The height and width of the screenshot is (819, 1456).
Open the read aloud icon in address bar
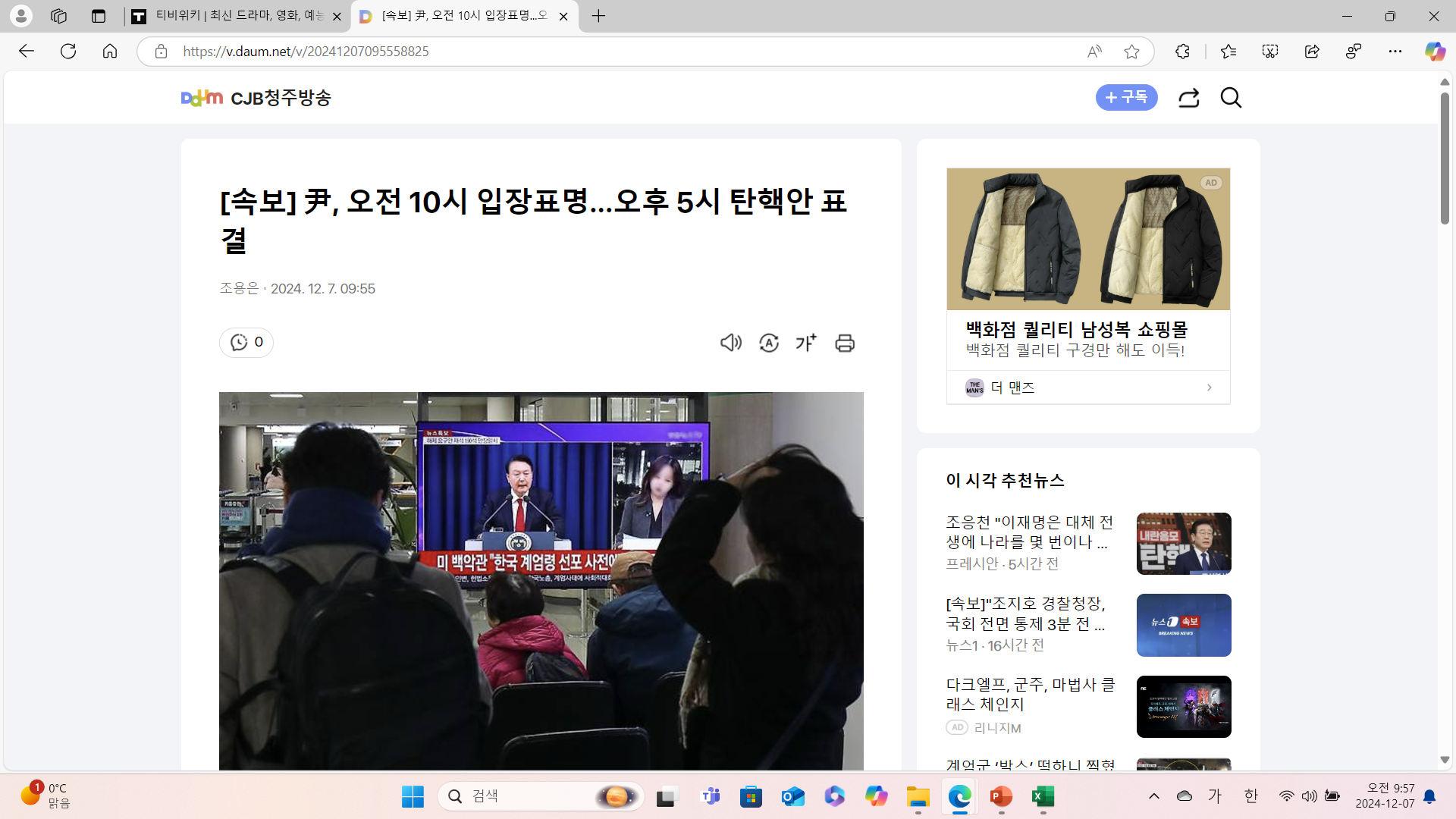[x=1094, y=52]
